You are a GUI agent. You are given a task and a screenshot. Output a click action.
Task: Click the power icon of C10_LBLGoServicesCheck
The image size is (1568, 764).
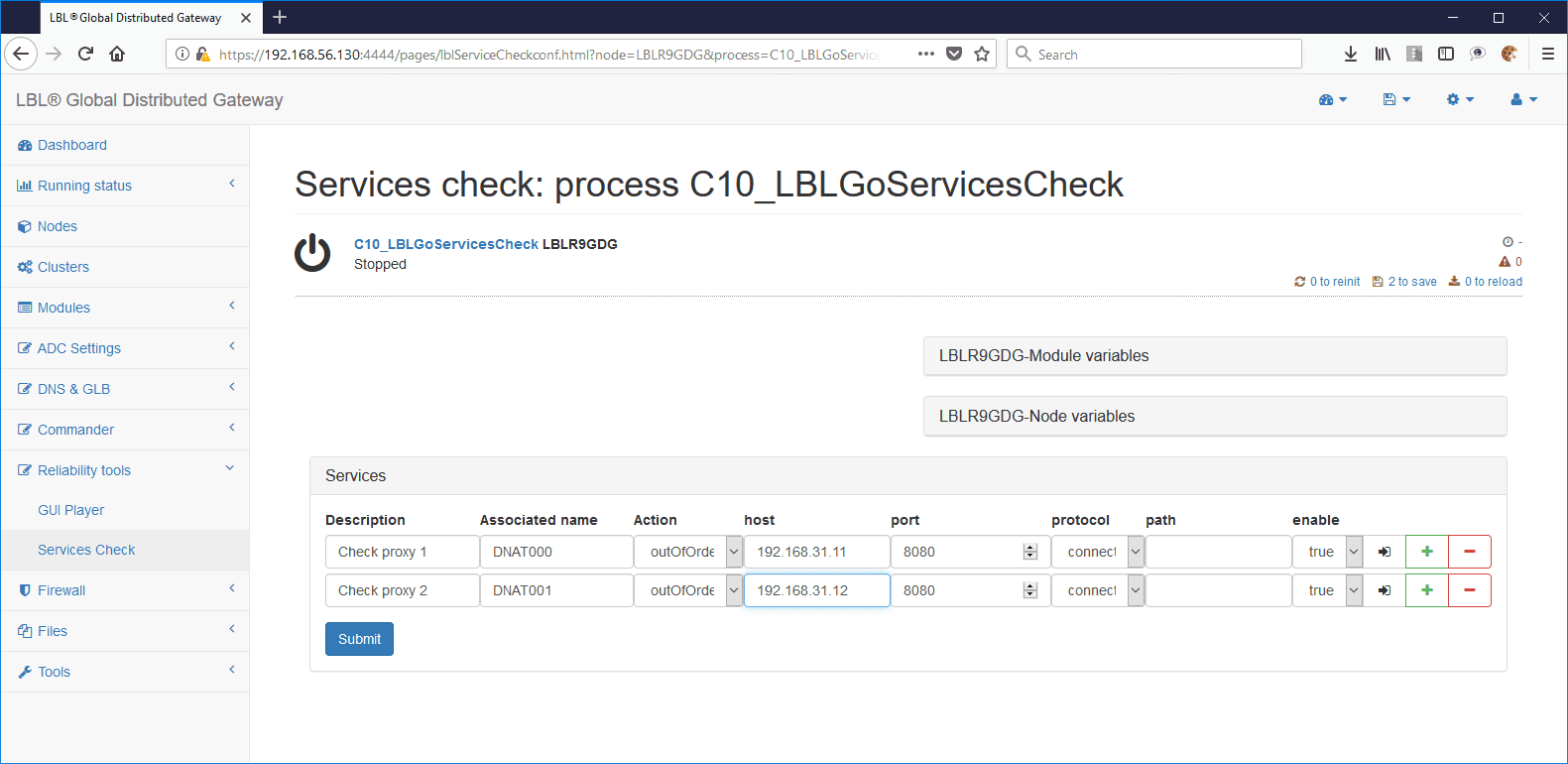(x=312, y=253)
